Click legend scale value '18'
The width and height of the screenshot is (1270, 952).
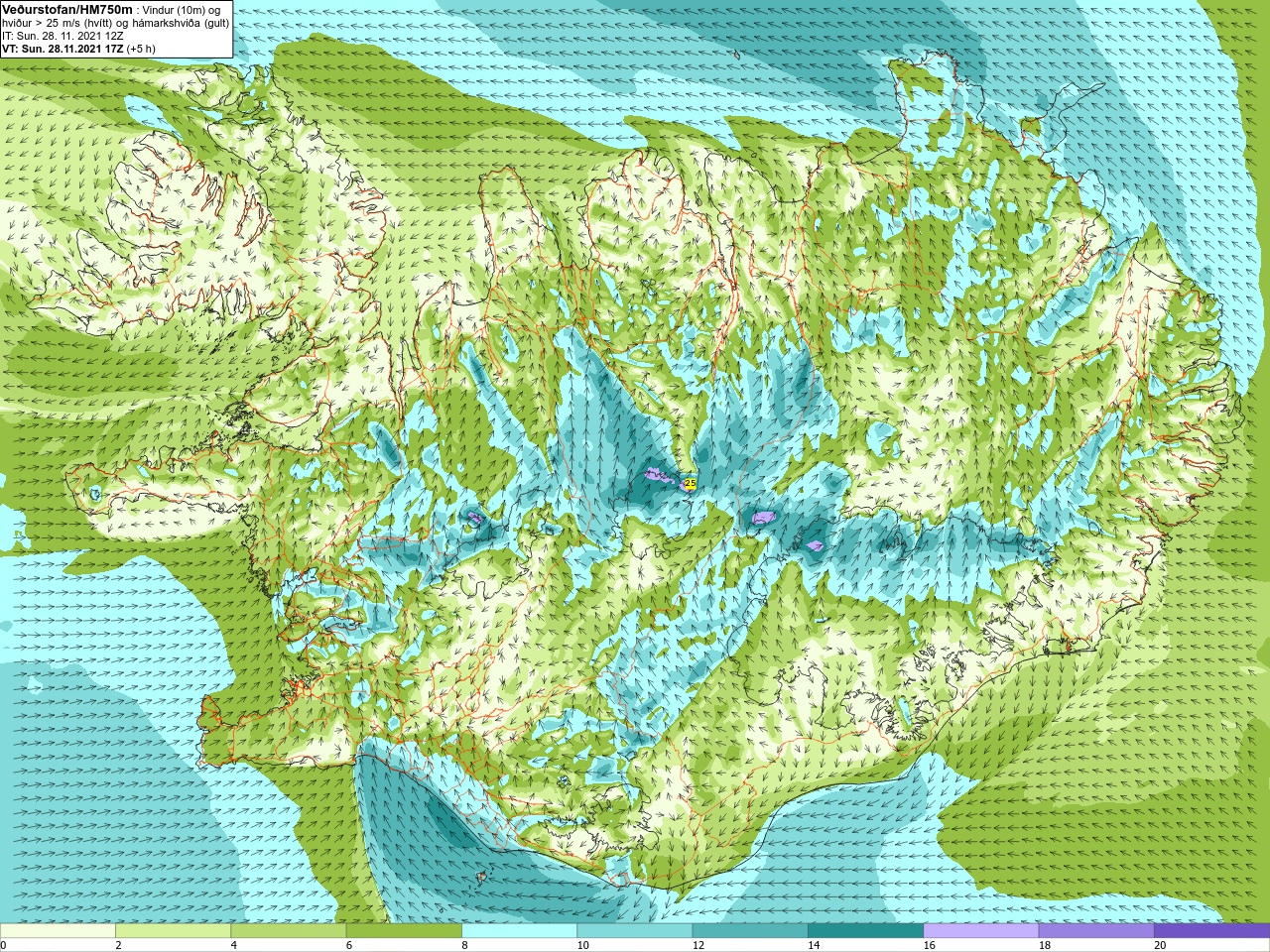point(1044,945)
